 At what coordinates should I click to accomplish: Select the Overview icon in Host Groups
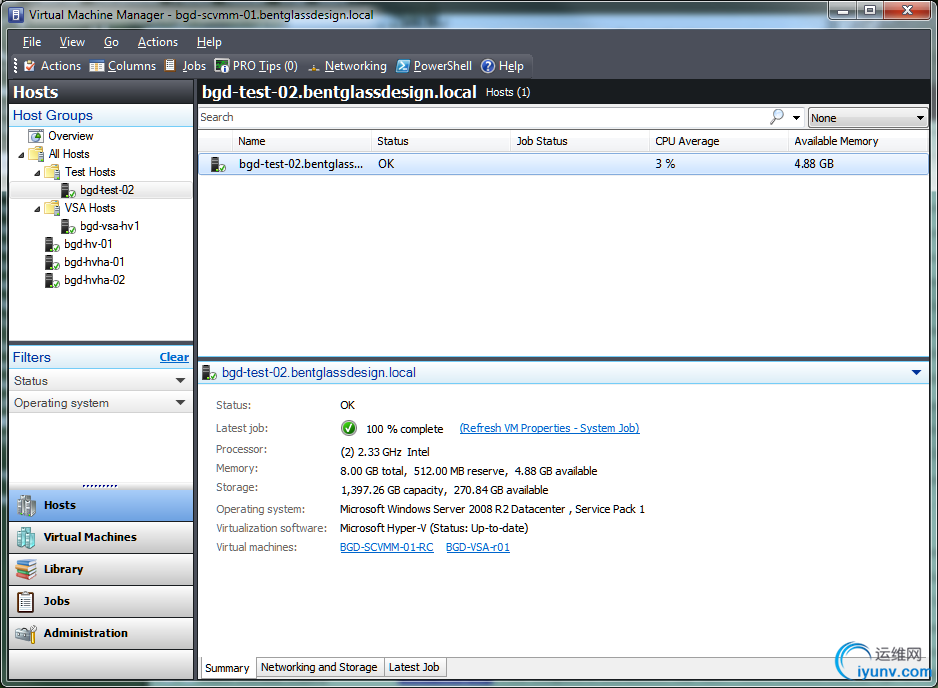coord(36,136)
